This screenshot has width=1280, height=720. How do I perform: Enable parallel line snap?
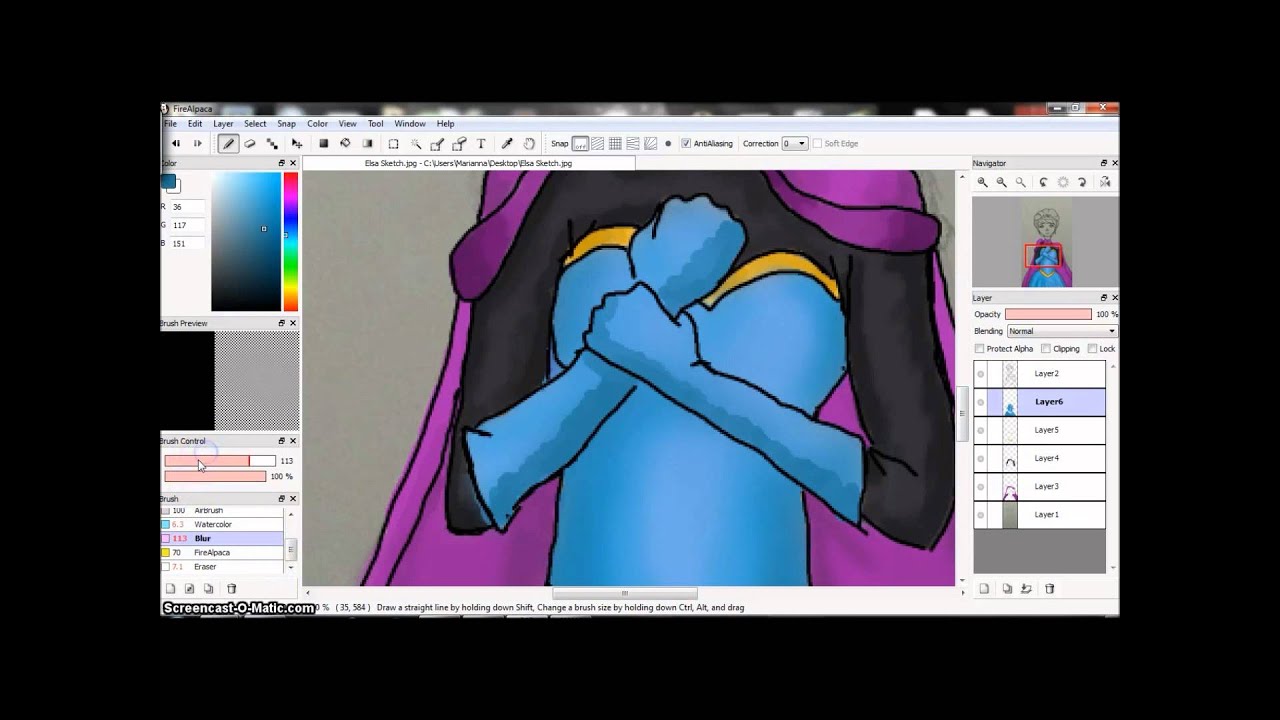pyautogui.click(x=597, y=143)
